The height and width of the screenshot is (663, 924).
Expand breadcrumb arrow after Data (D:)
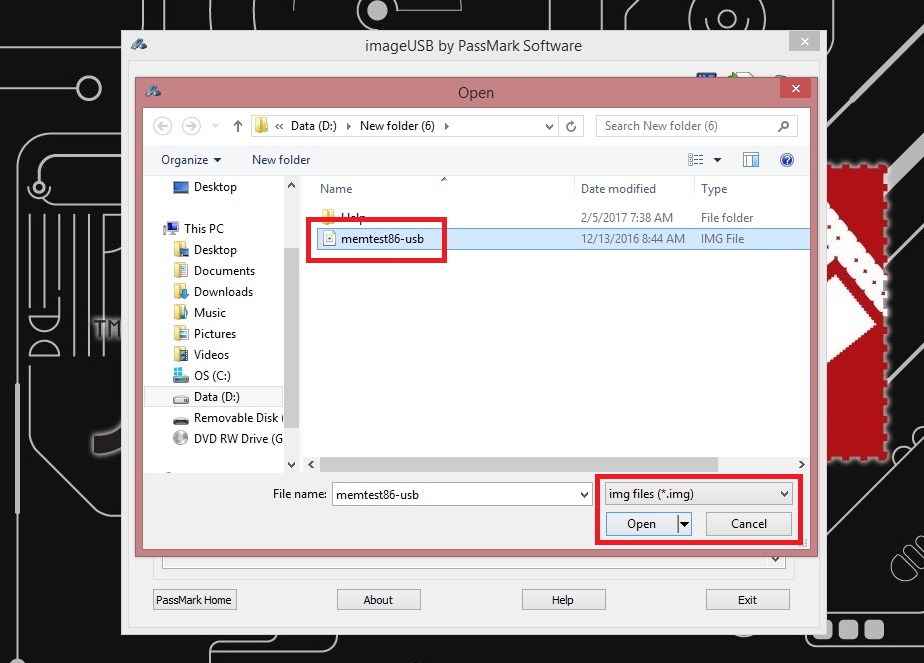tap(348, 126)
